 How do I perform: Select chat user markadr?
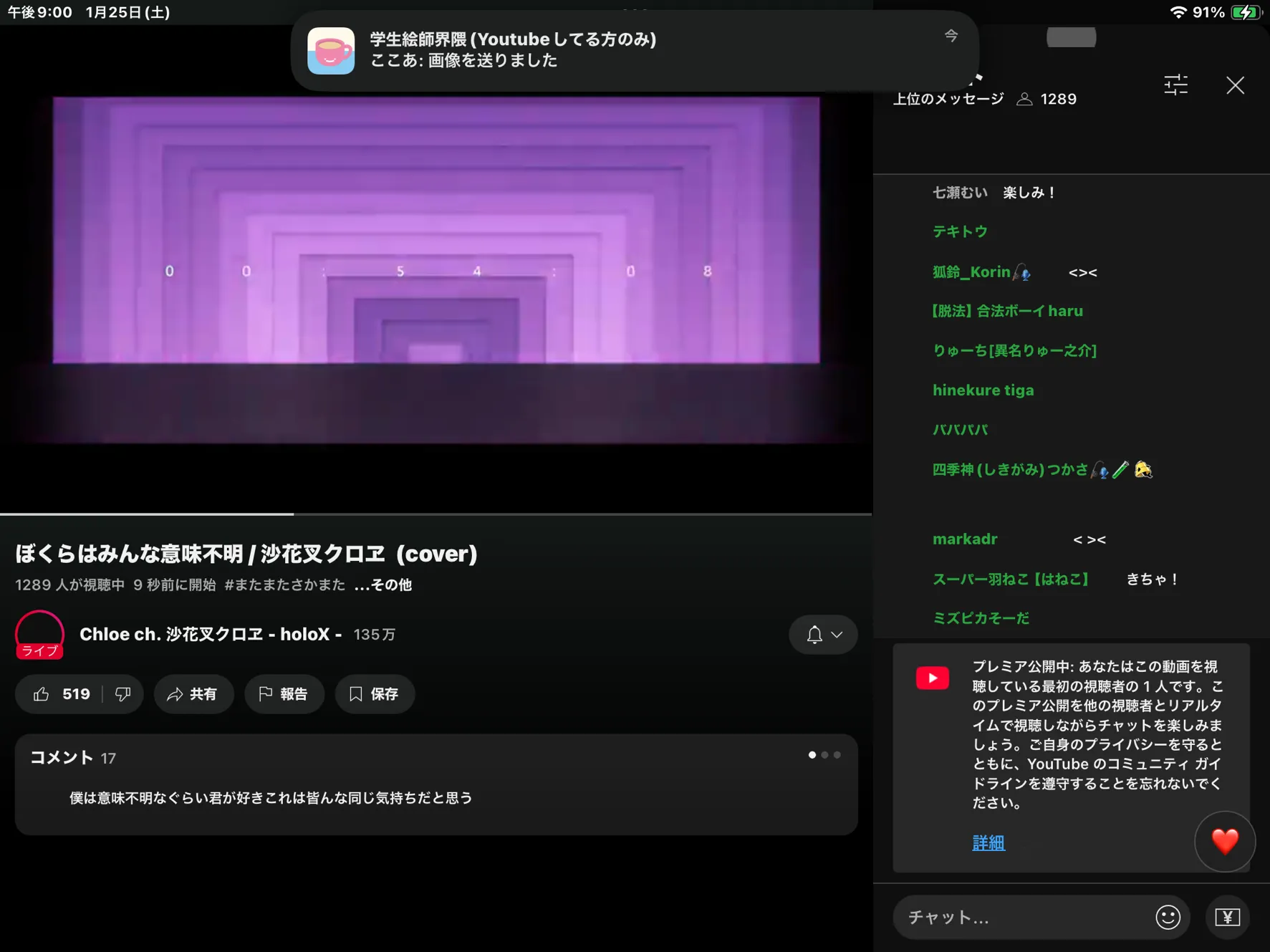(965, 539)
